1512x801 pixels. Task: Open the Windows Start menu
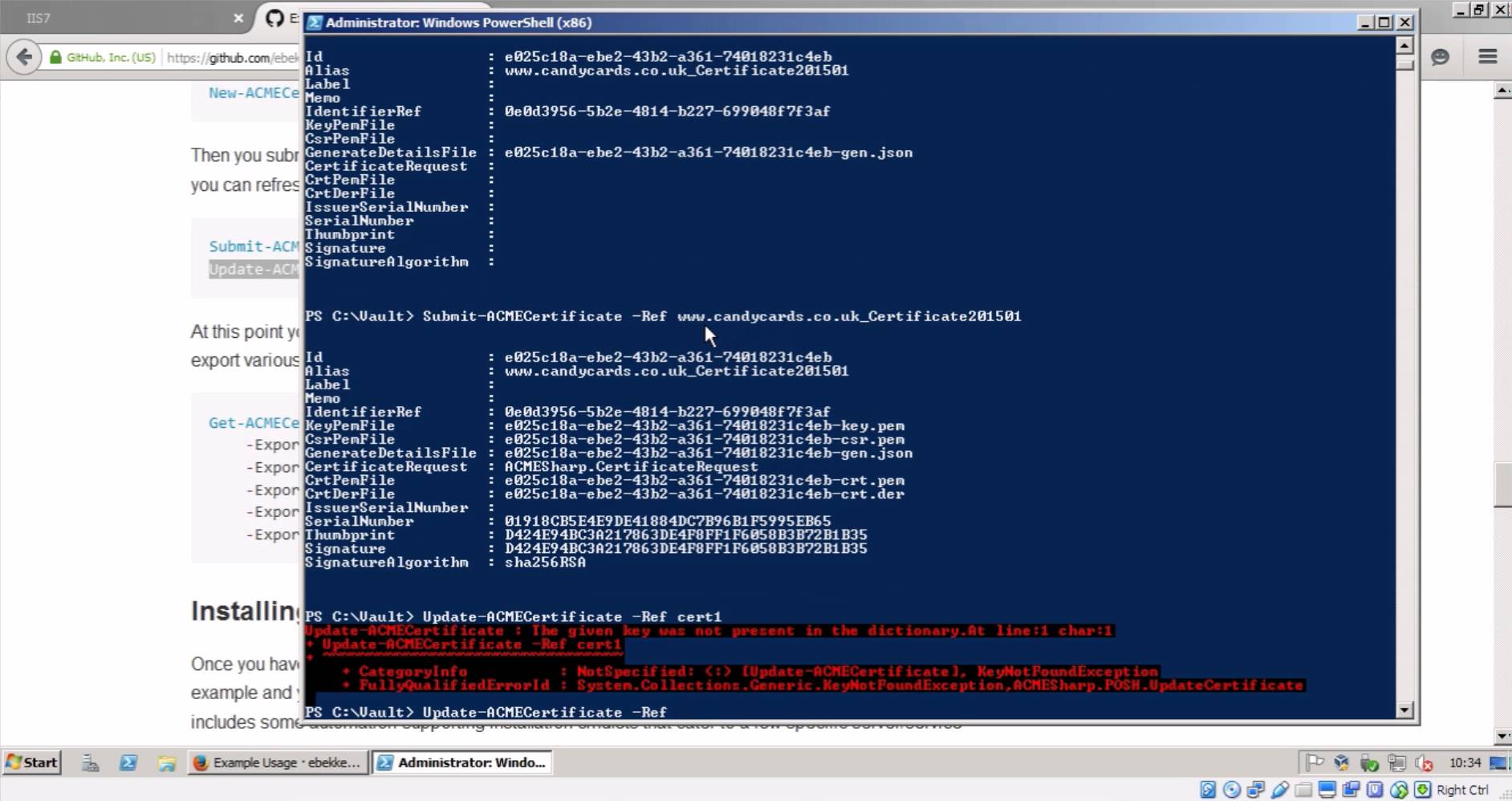[x=32, y=762]
